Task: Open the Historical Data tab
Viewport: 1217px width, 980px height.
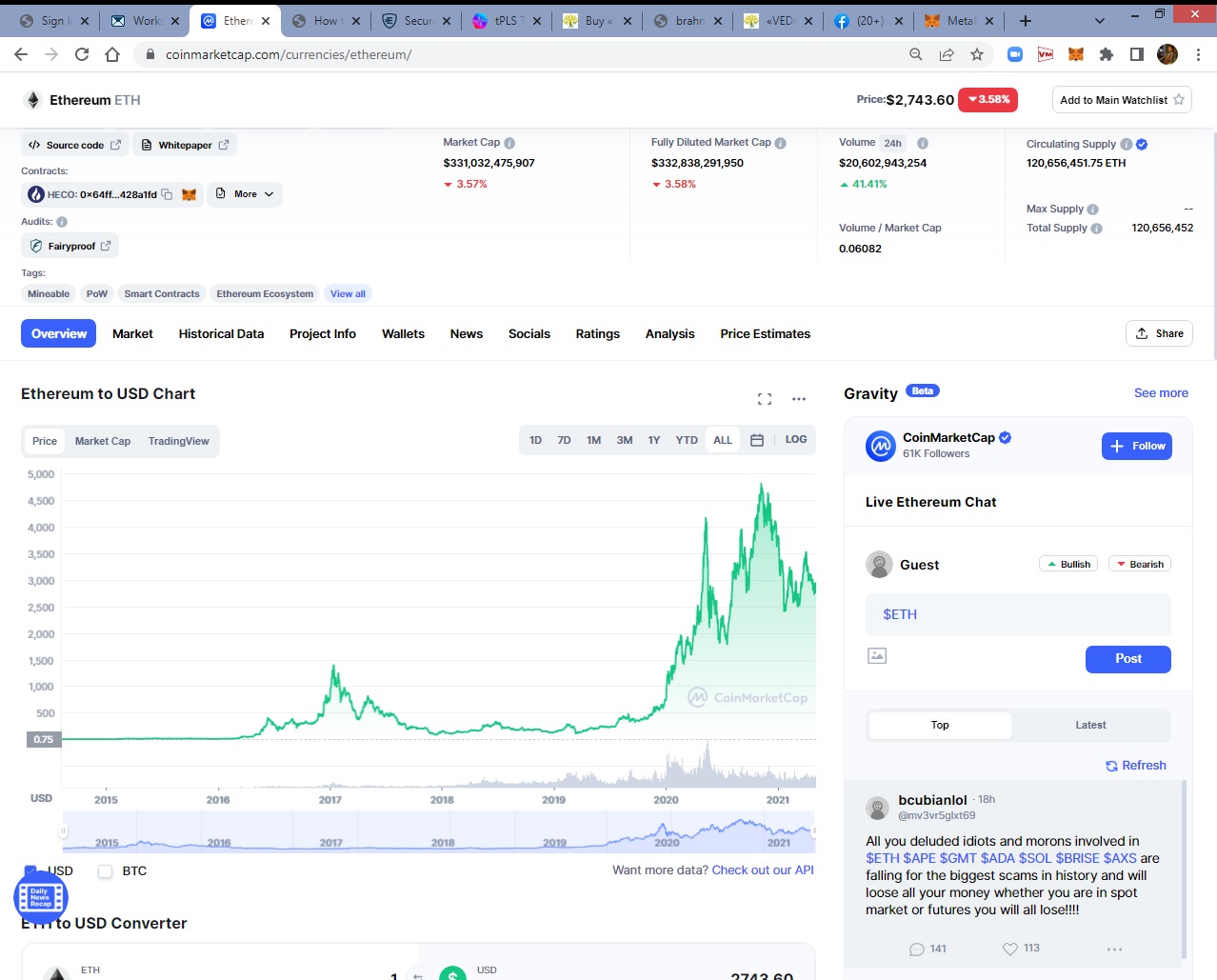Action: click(221, 333)
